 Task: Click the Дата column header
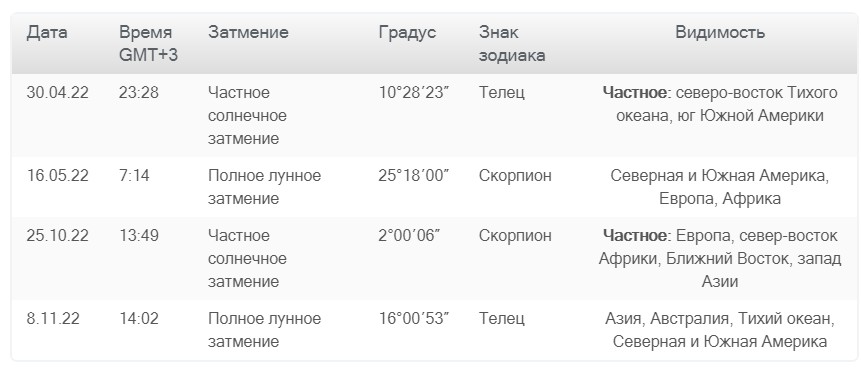(x=47, y=32)
